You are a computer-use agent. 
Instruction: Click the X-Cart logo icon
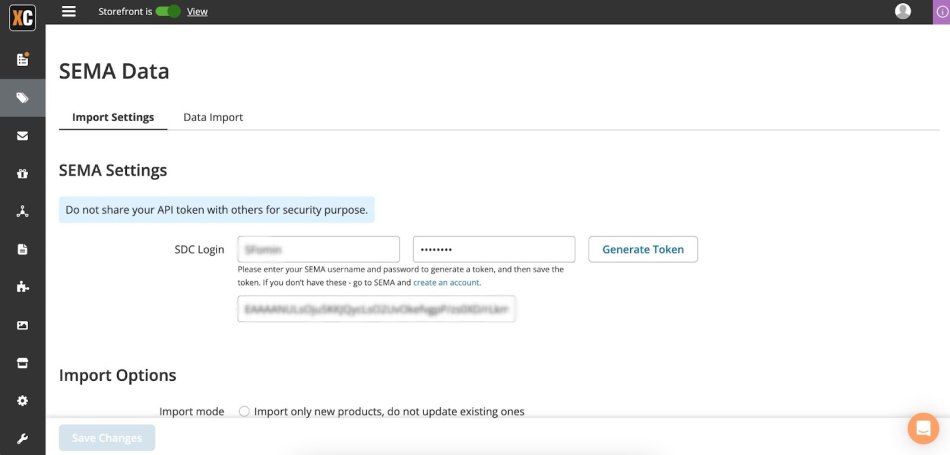click(x=22, y=17)
